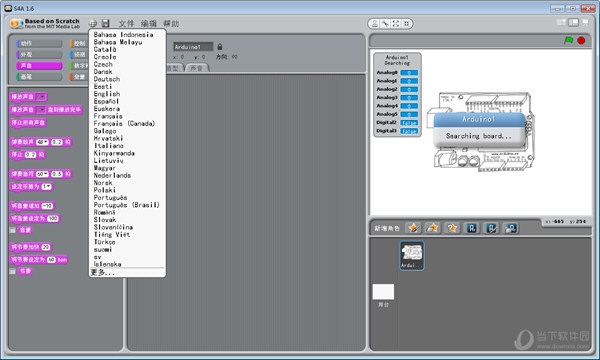Select the 变量 Variables block category
The height and width of the screenshot is (360, 600).
click(79, 77)
